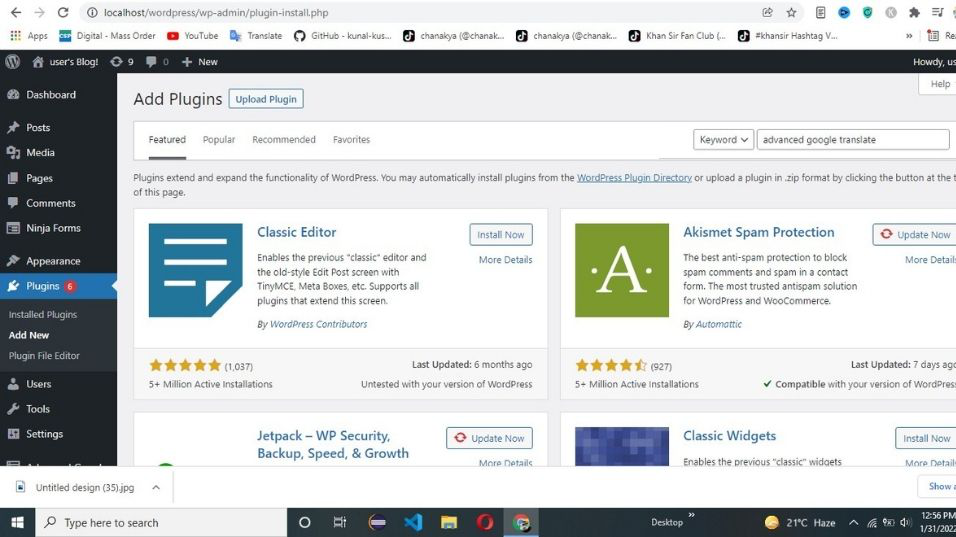Click the share page icon in address bar

click(x=768, y=12)
